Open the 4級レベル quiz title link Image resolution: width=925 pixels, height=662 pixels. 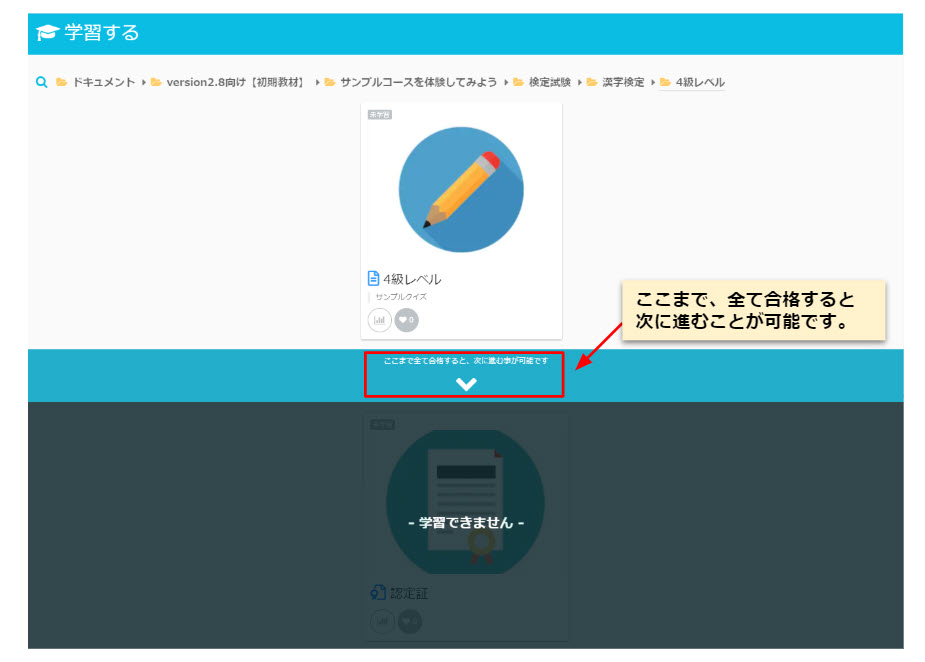click(412, 279)
